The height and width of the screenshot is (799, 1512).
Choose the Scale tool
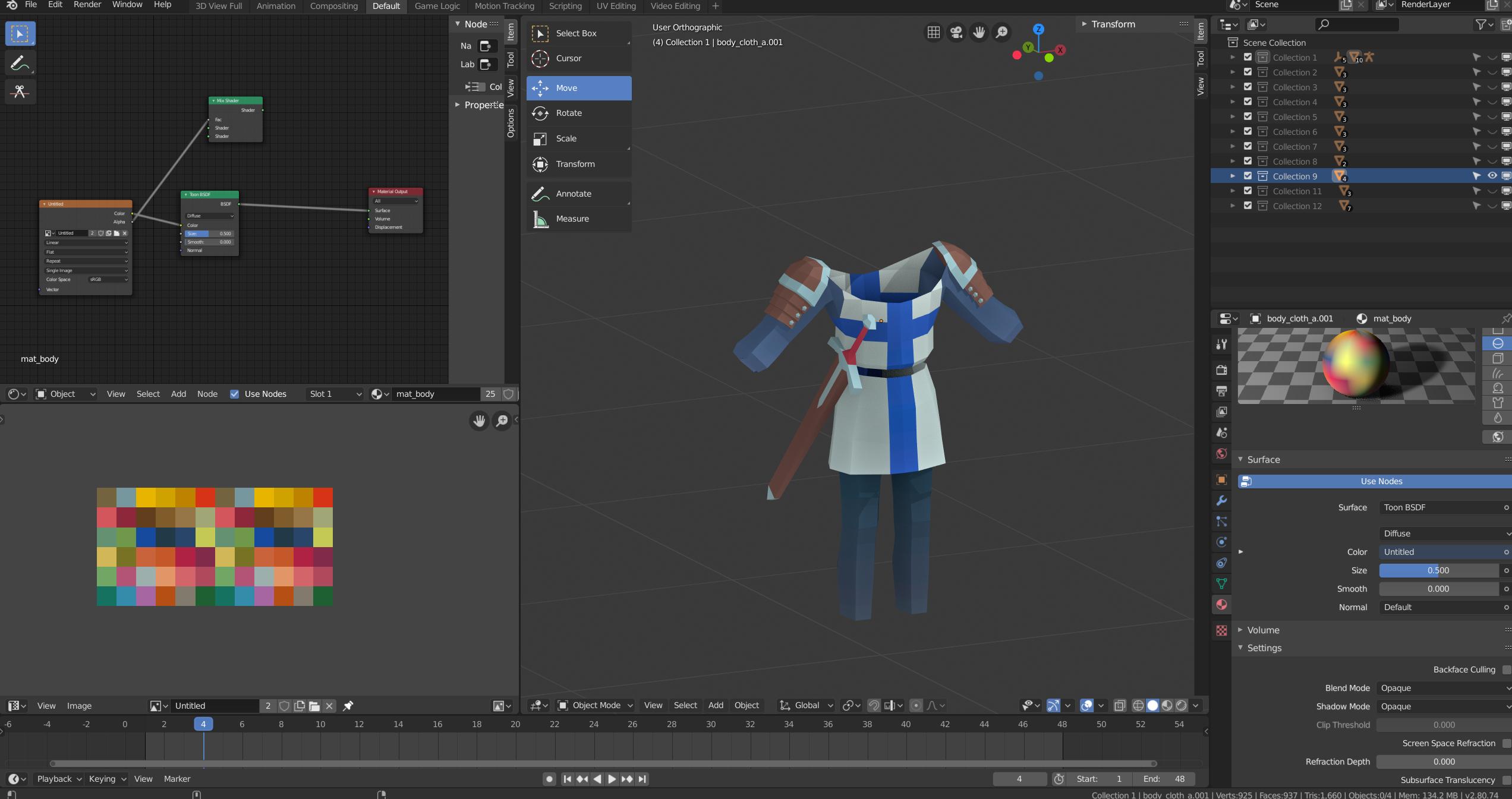578,138
